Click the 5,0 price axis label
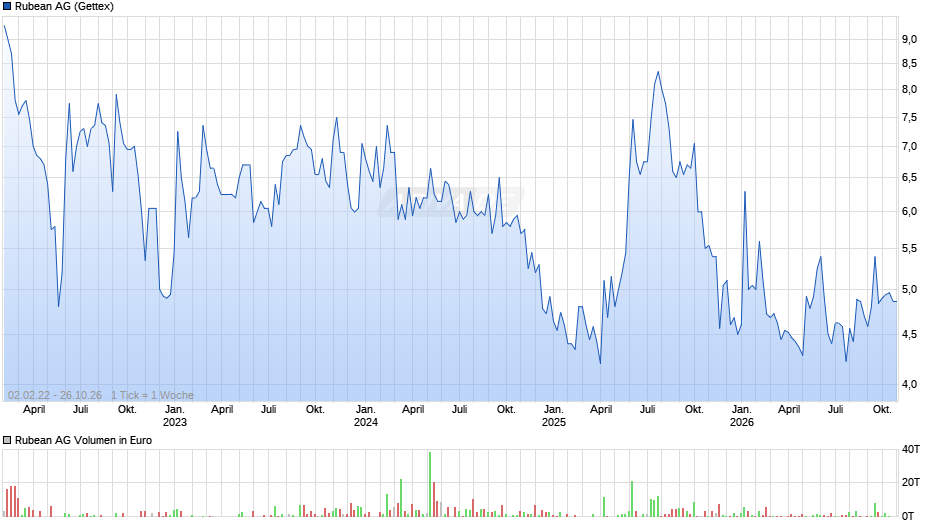The width and height of the screenshot is (940, 526). pyautogui.click(x=909, y=289)
